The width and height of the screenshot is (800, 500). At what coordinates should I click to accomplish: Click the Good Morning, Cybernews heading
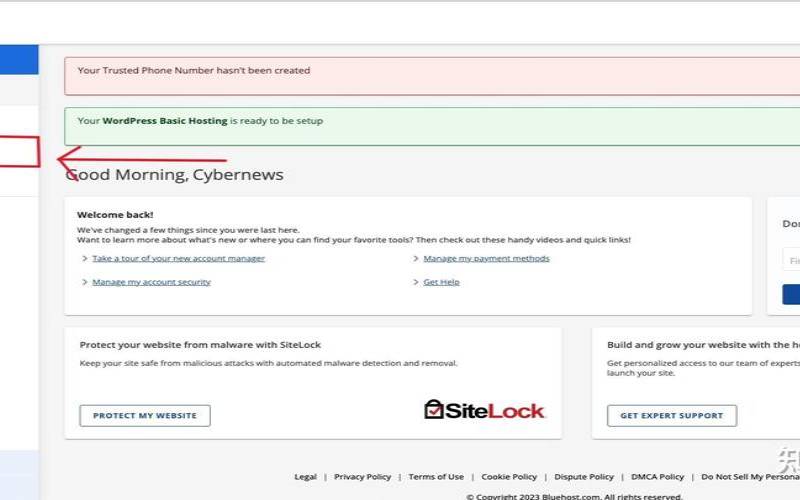(174, 174)
